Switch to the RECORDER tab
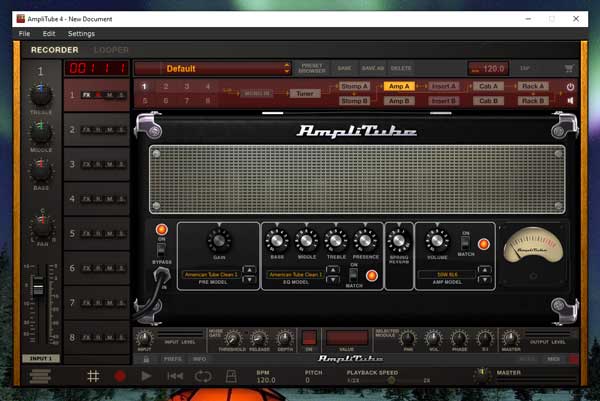 55,50
